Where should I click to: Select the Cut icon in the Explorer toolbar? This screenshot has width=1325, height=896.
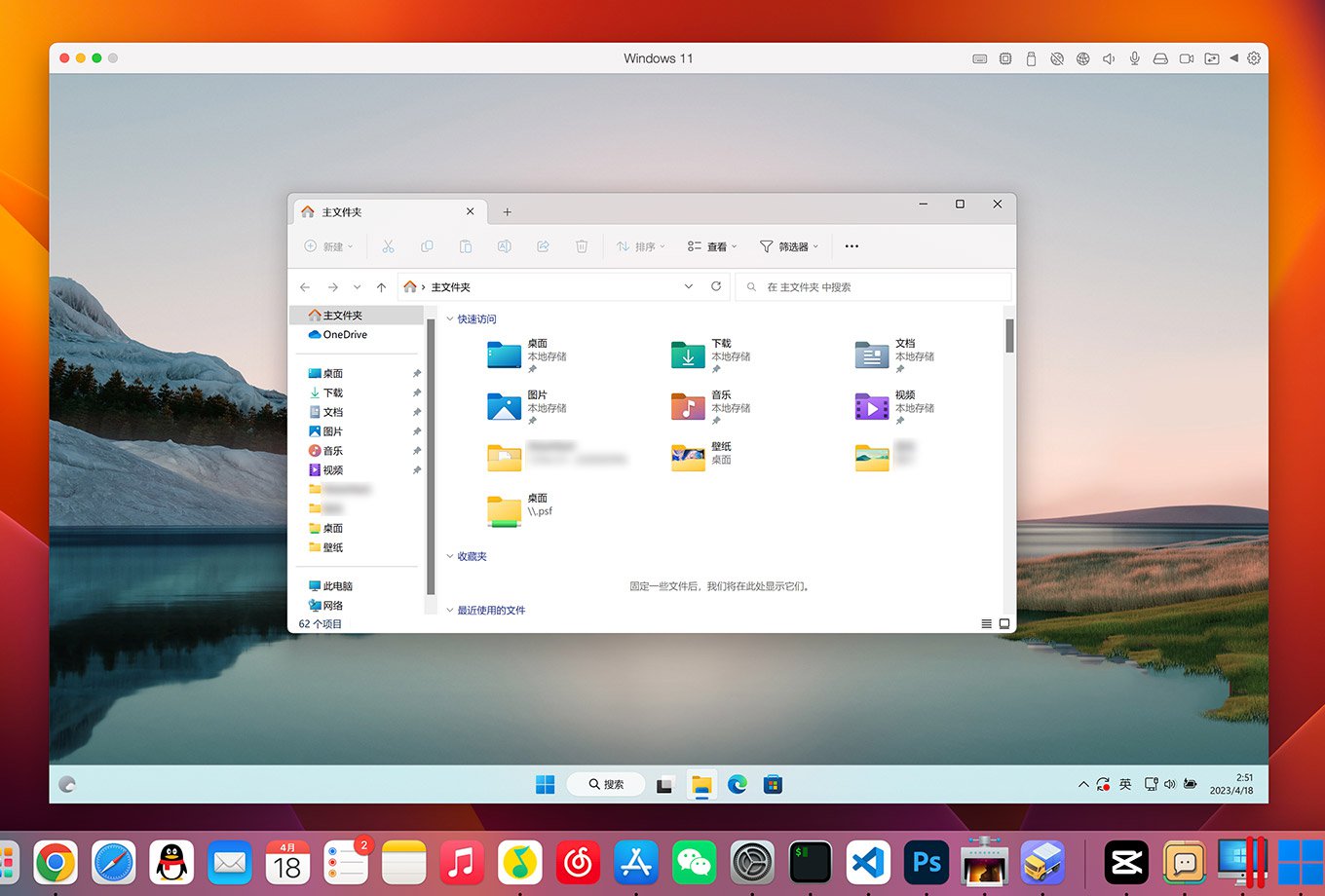click(388, 246)
